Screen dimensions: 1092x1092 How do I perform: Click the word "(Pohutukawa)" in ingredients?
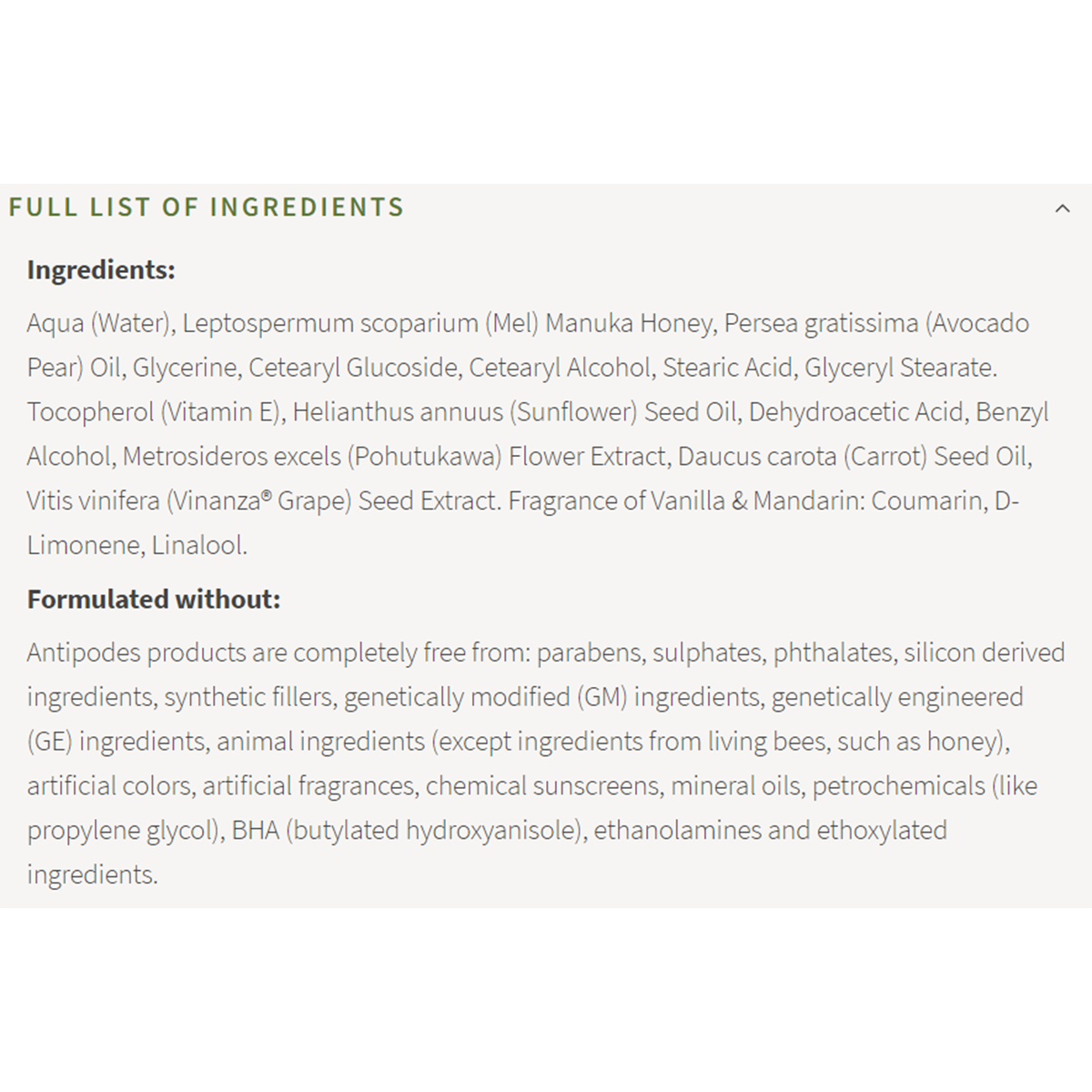coord(424,456)
